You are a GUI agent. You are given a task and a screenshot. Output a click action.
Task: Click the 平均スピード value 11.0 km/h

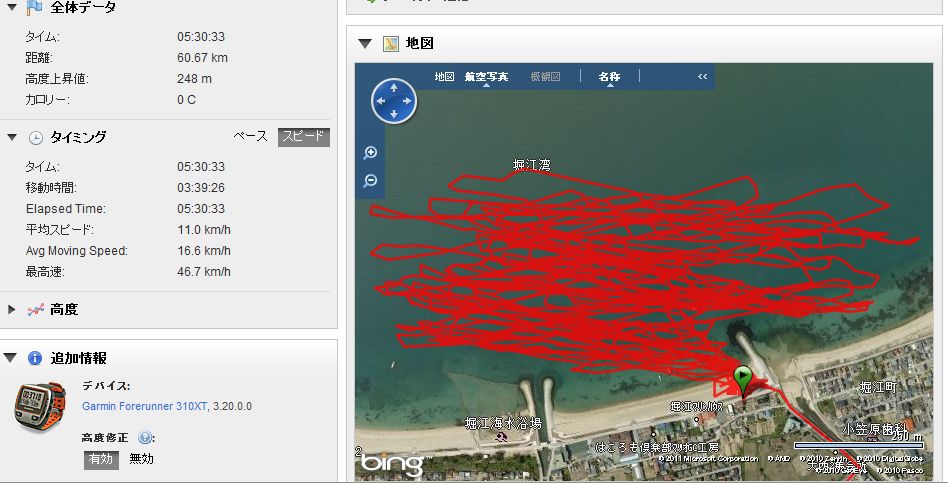click(x=204, y=230)
